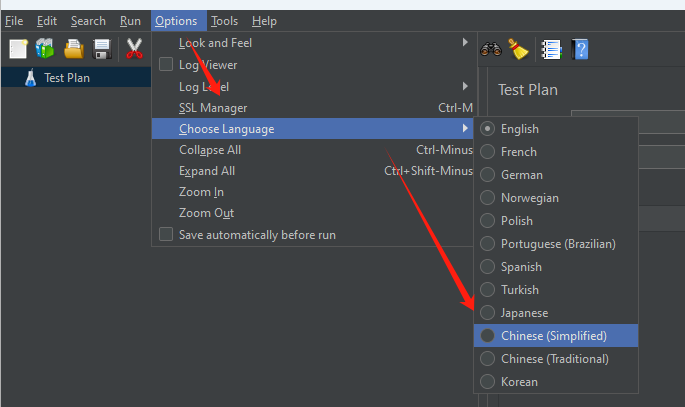685x407 pixels.
Task: Open the Run menu
Action: click(x=130, y=21)
